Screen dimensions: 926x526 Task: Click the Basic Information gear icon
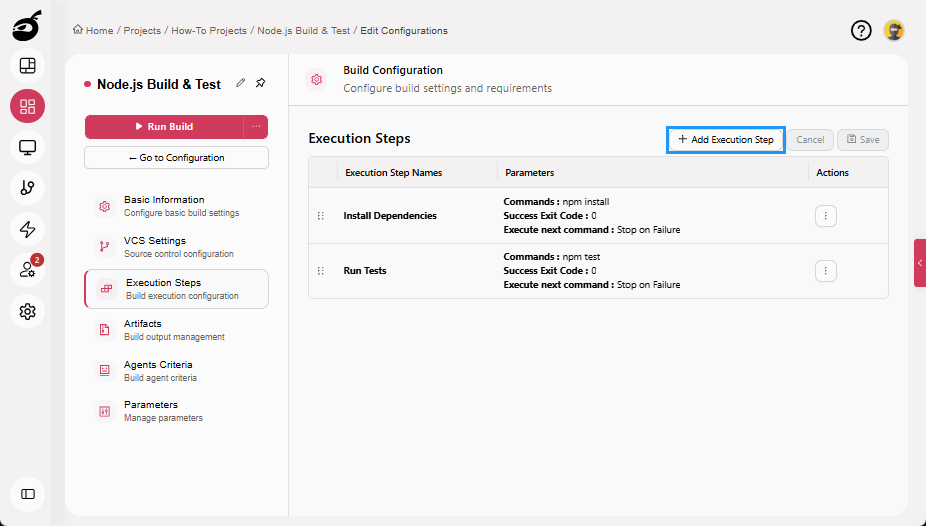pyautogui.click(x=105, y=206)
